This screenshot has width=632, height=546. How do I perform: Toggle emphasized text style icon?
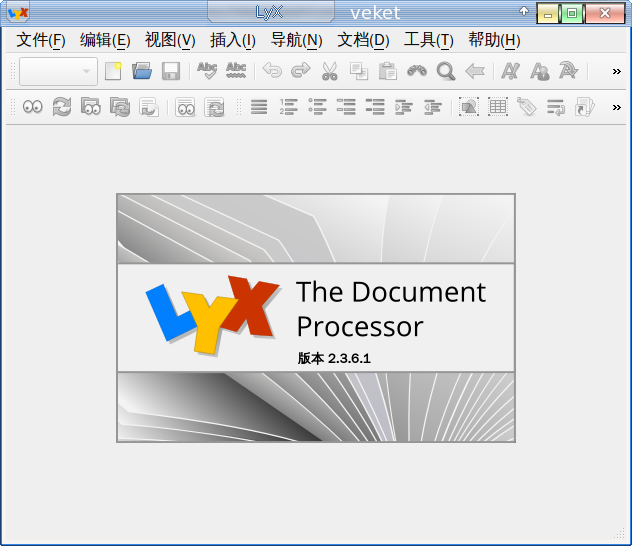coord(510,71)
